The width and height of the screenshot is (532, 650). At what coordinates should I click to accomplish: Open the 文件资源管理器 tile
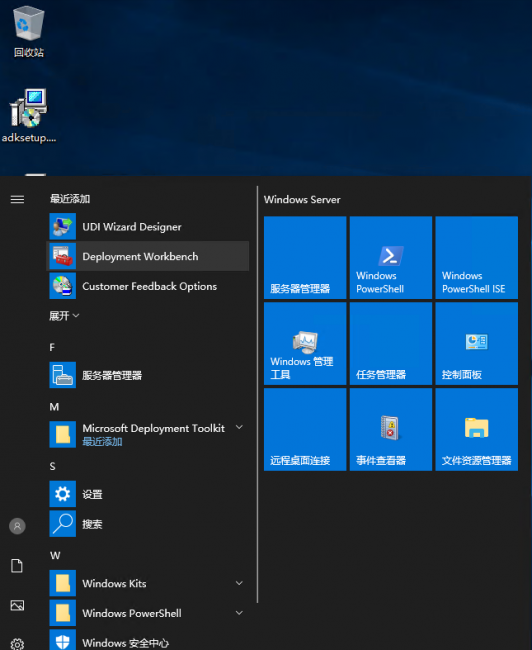click(x=477, y=429)
